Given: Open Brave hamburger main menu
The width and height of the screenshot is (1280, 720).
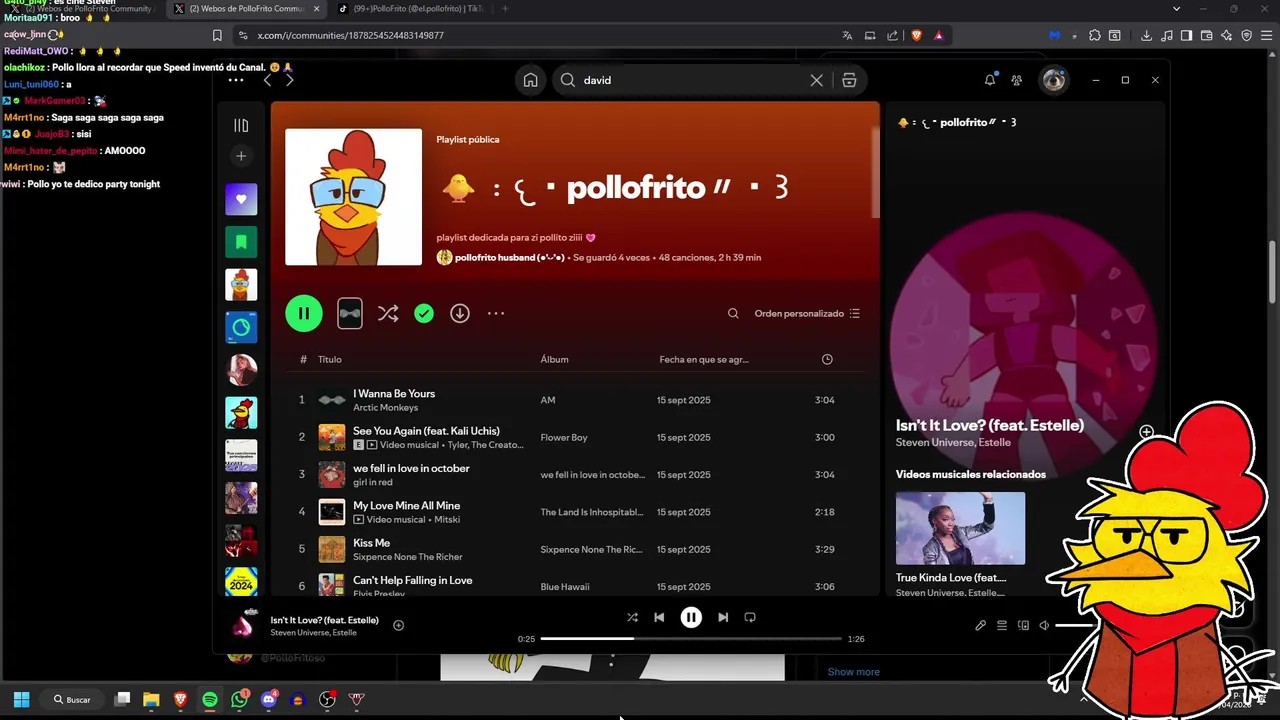Looking at the screenshot, I should [1265, 35].
